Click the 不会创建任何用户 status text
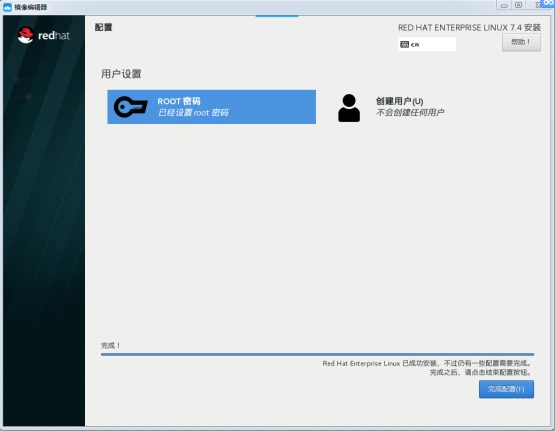 [410, 113]
